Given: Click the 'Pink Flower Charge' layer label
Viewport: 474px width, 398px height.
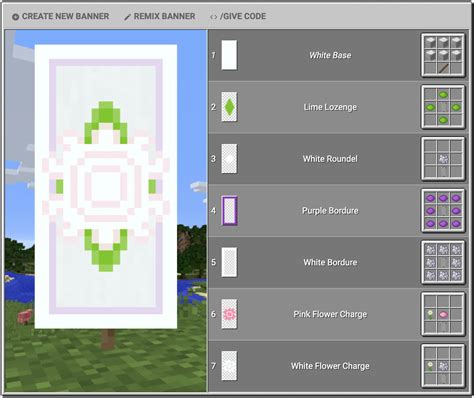Looking at the screenshot, I should tap(330, 314).
